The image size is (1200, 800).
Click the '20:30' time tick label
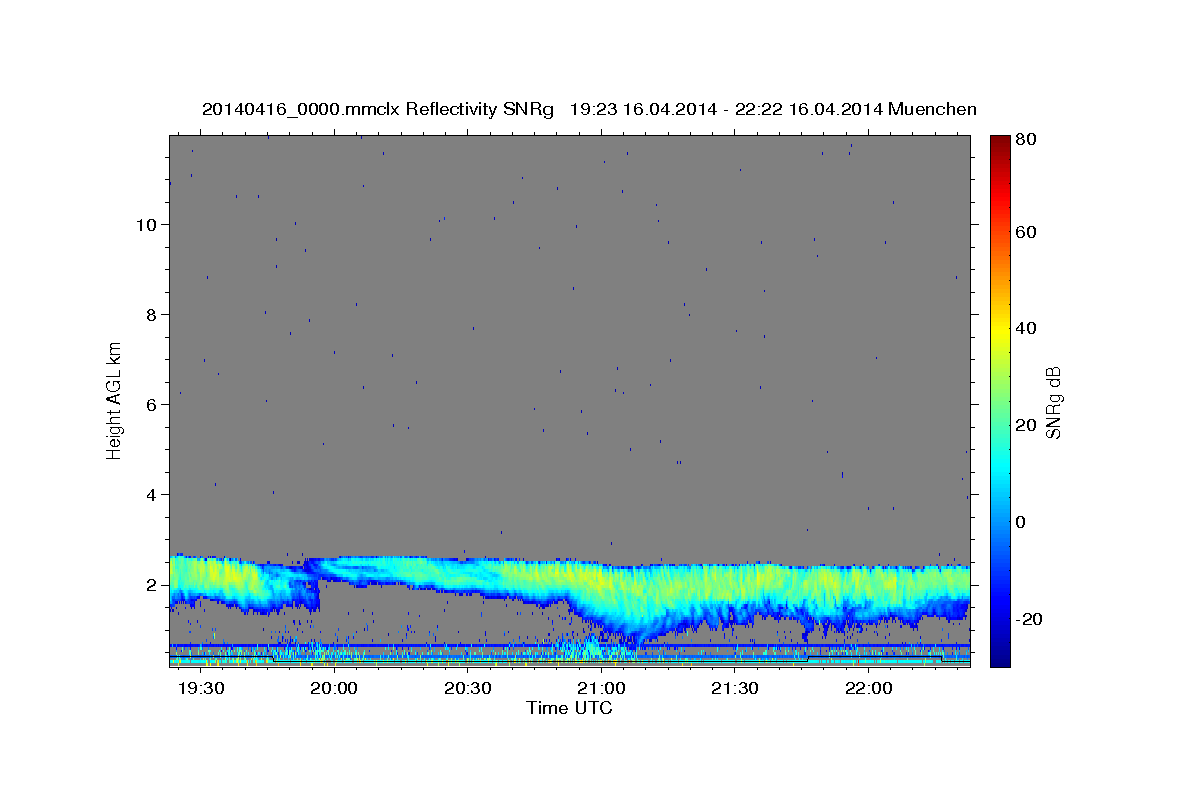coord(468,689)
